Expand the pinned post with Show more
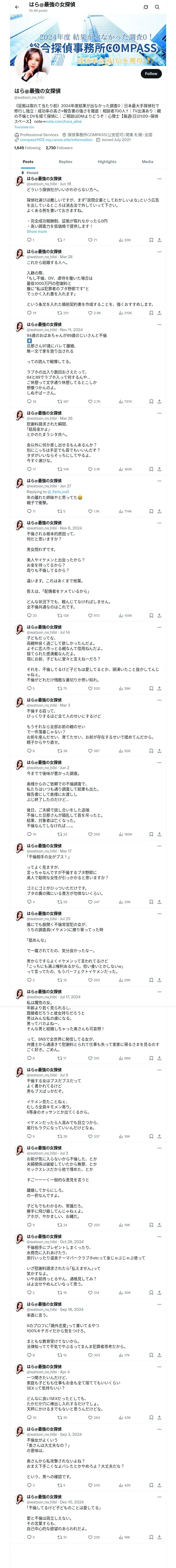176x1568 pixels. (37, 231)
